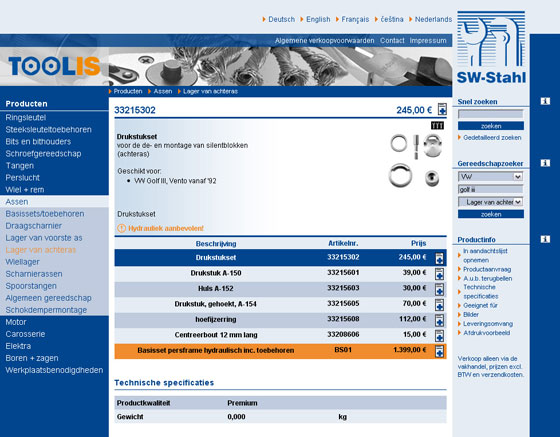560x437 pixels.
Task: Select Wiel + rem category
Action: 25,190
